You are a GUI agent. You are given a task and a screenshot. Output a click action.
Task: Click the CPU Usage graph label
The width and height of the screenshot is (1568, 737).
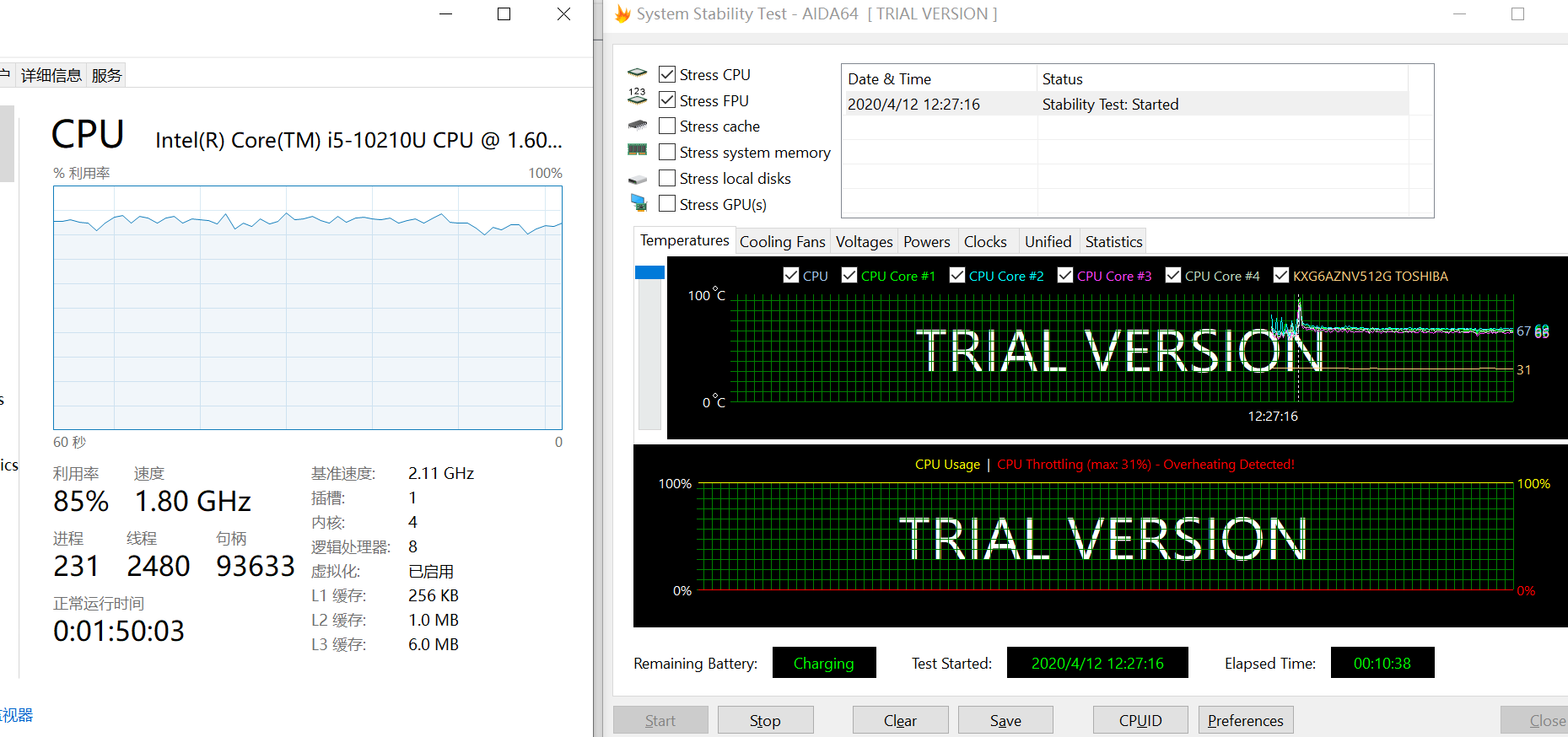tap(947, 464)
